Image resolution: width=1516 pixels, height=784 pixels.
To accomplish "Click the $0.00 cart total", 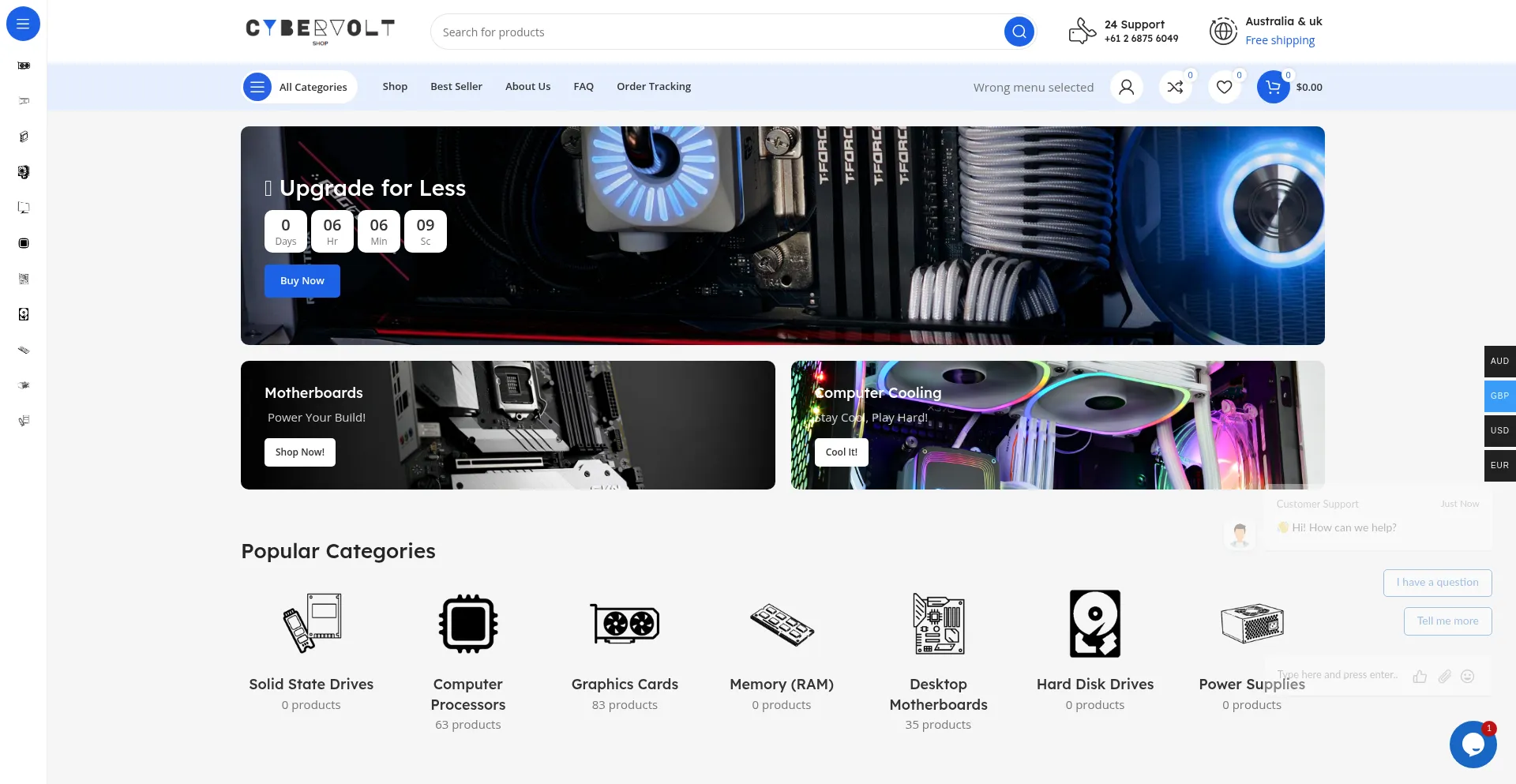I will (x=1309, y=88).
